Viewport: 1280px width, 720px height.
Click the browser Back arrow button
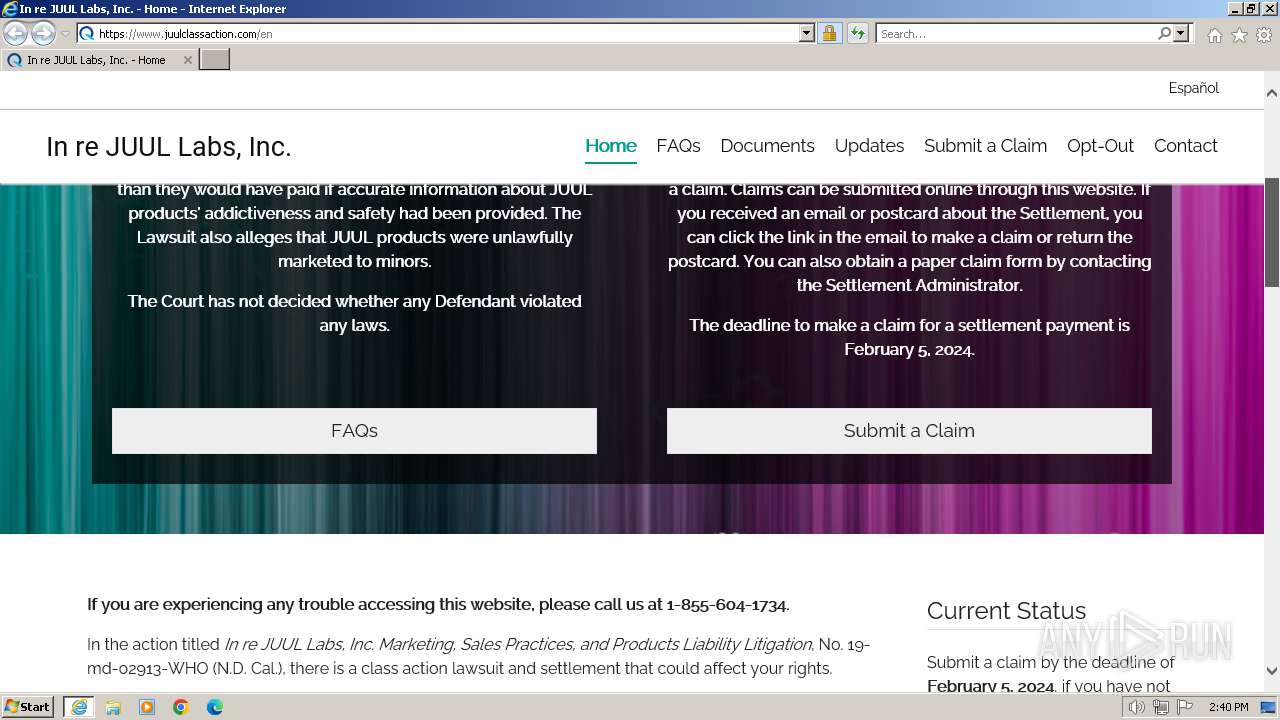click(x=16, y=33)
